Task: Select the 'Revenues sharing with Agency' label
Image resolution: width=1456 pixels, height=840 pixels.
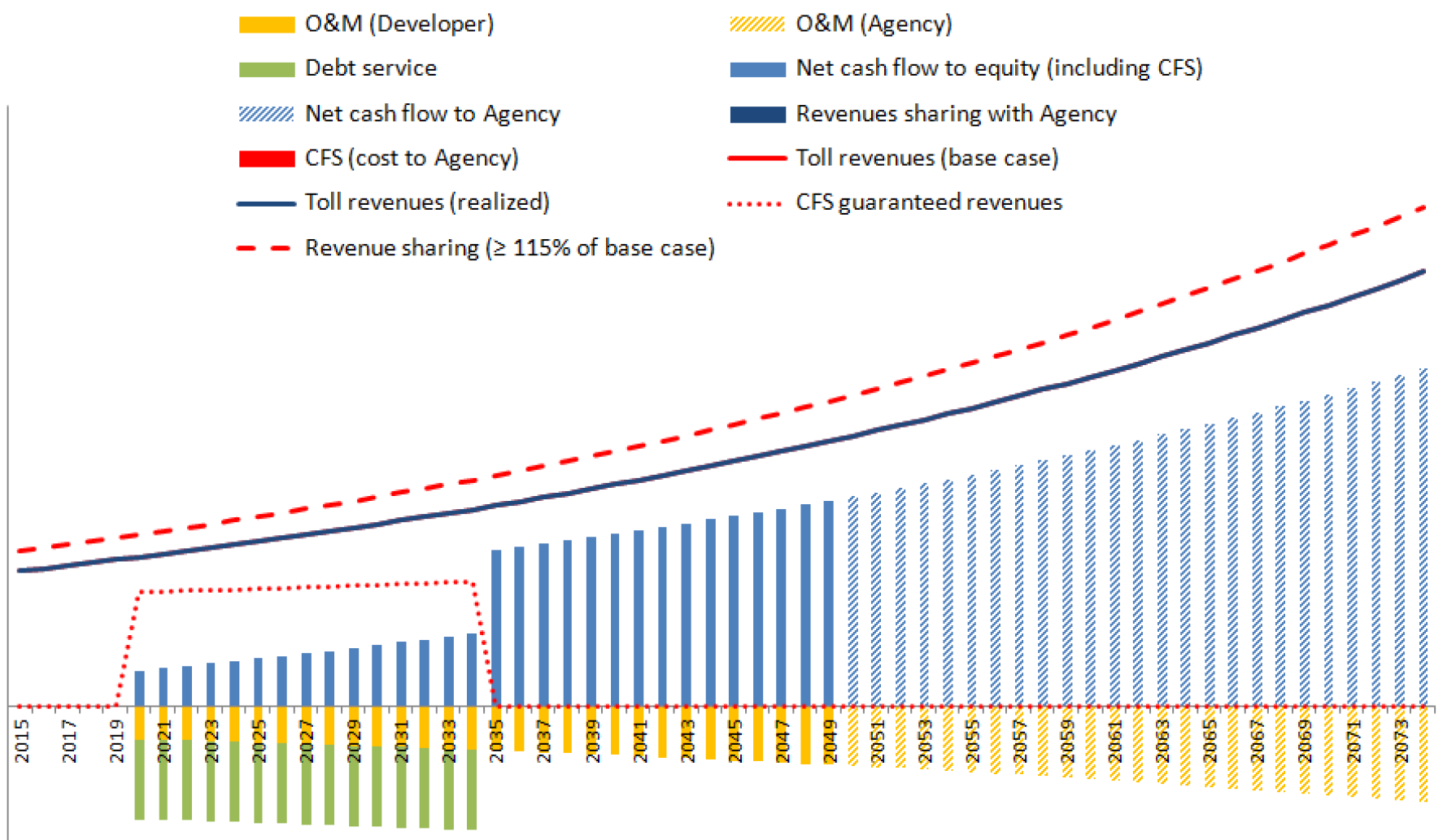Action: tap(956, 114)
